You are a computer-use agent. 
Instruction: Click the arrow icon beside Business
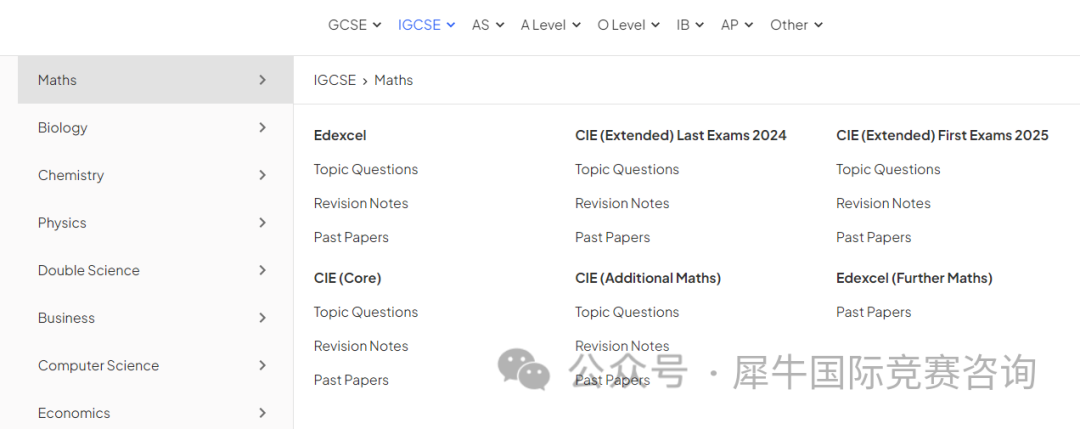(262, 317)
